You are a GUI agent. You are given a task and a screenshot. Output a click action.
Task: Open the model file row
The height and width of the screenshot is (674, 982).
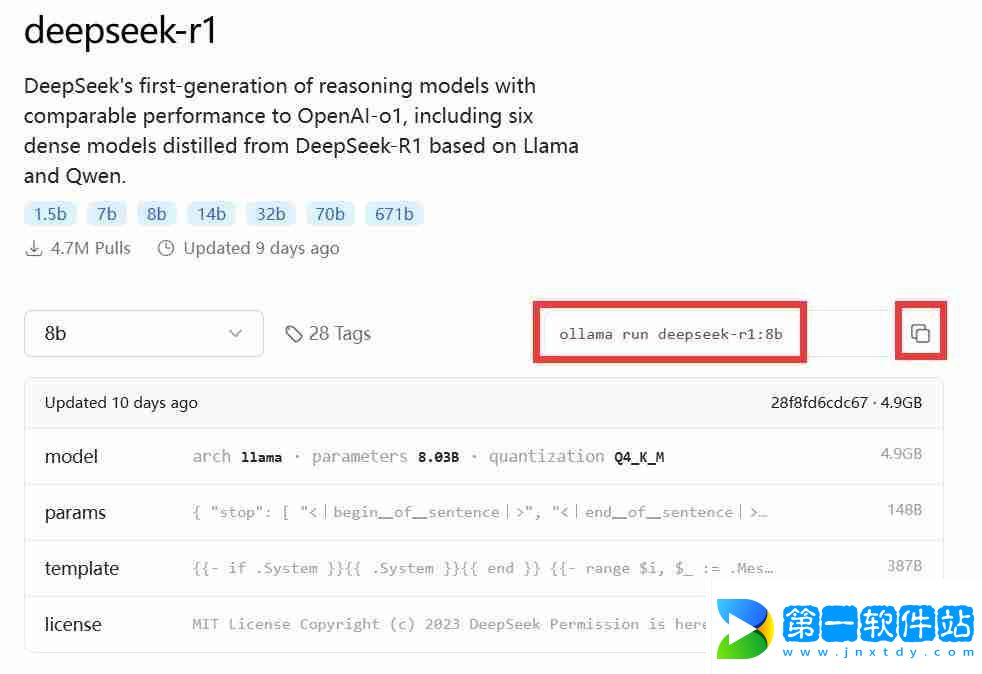click(x=483, y=456)
